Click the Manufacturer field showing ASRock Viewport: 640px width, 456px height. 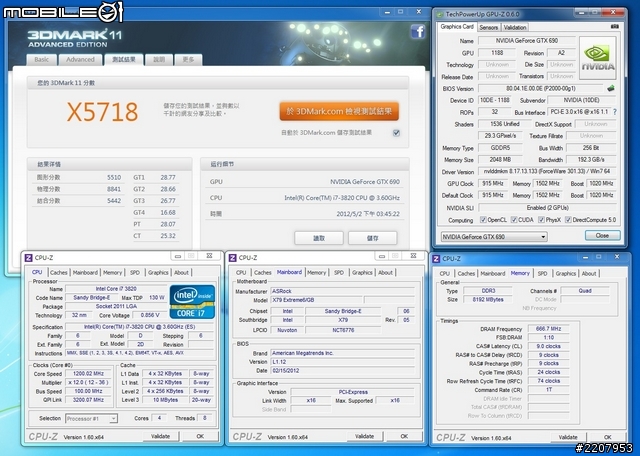[342, 291]
